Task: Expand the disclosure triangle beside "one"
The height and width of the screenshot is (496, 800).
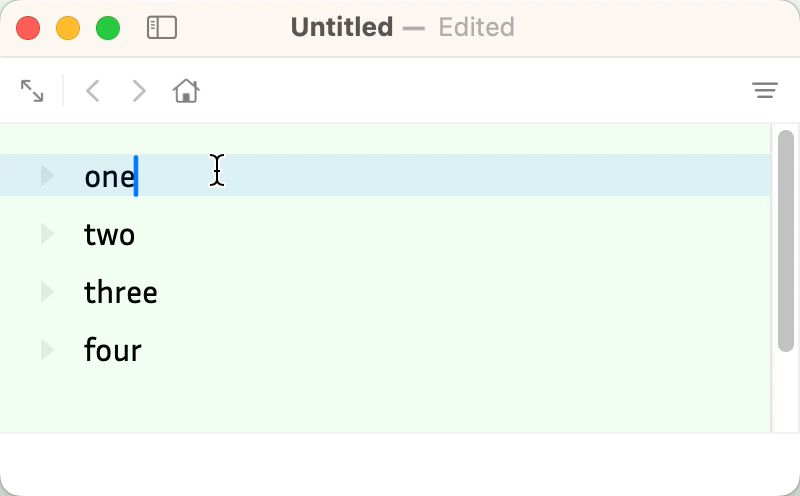Action: click(x=47, y=176)
